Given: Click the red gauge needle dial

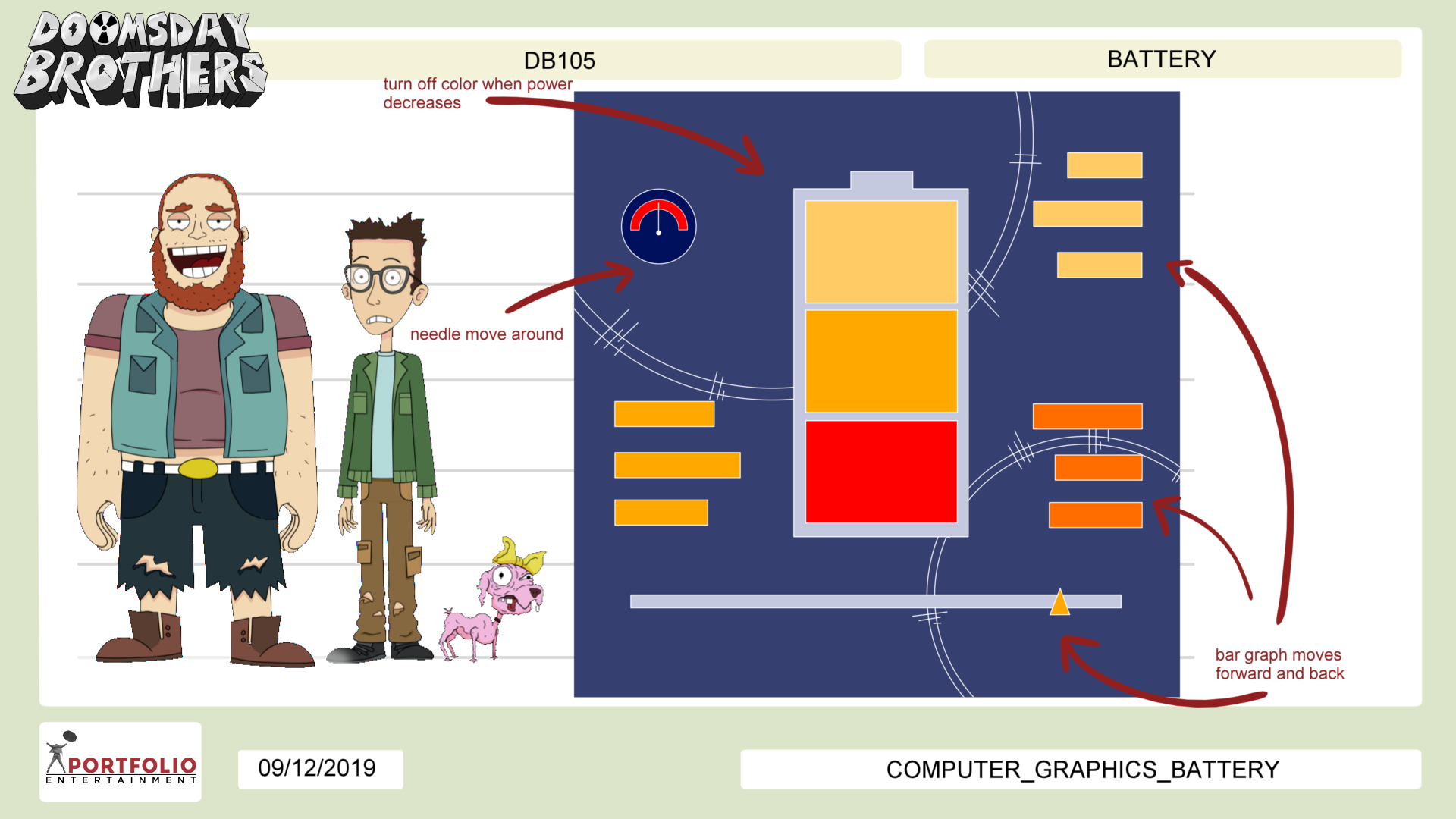Looking at the screenshot, I should (x=659, y=226).
